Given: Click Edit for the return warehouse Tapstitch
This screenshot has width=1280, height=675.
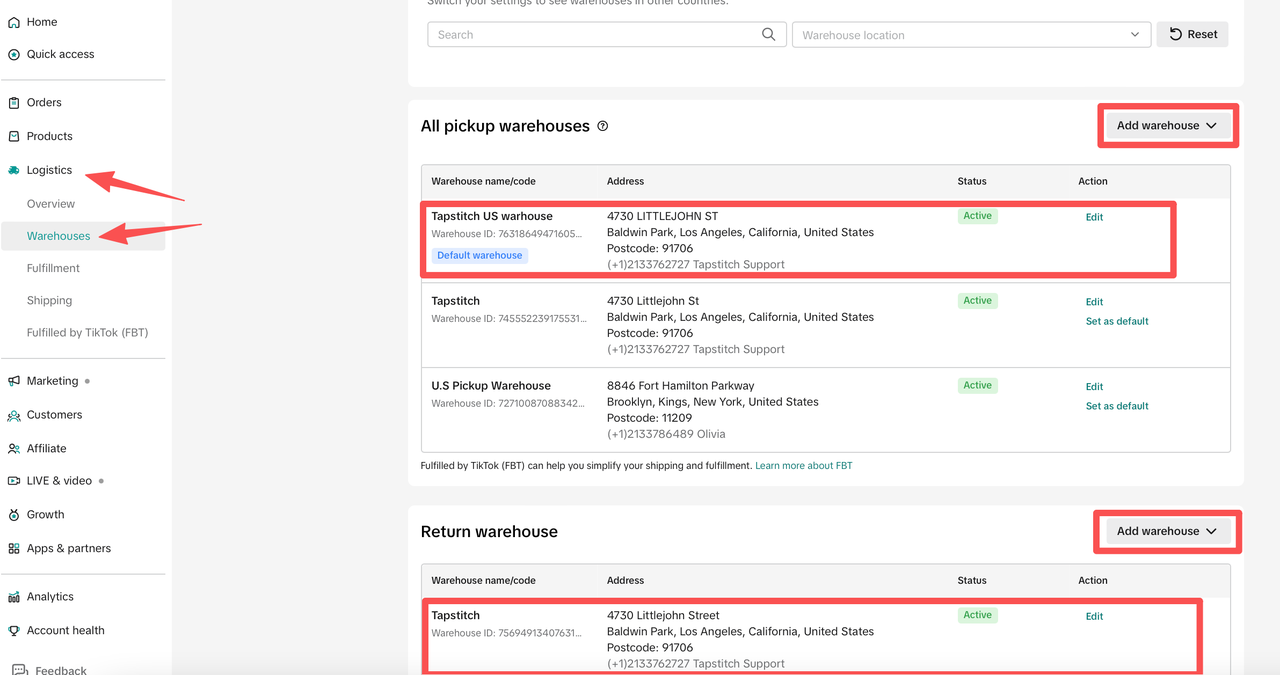Looking at the screenshot, I should (x=1094, y=617).
